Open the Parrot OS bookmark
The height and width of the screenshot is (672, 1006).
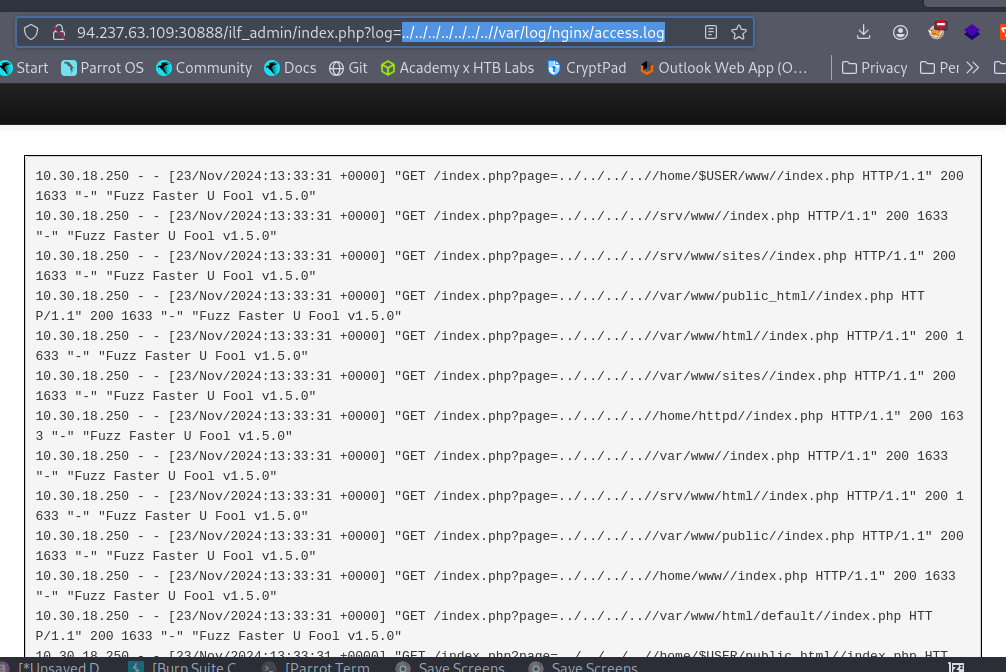point(103,68)
